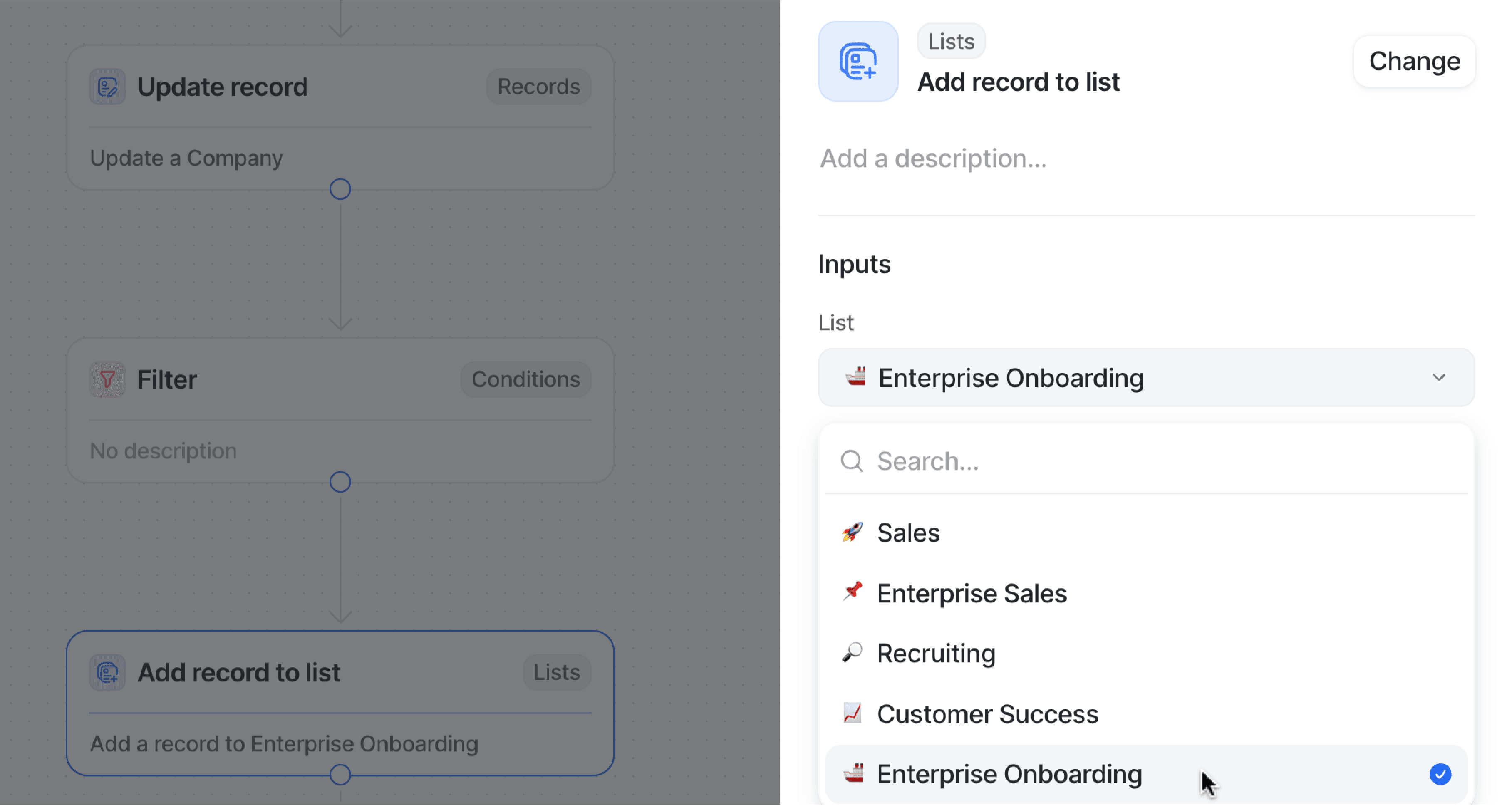The width and height of the screenshot is (1512, 805).
Task: Click the connector node below Add record to list
Action: click(x=340, y=775)
